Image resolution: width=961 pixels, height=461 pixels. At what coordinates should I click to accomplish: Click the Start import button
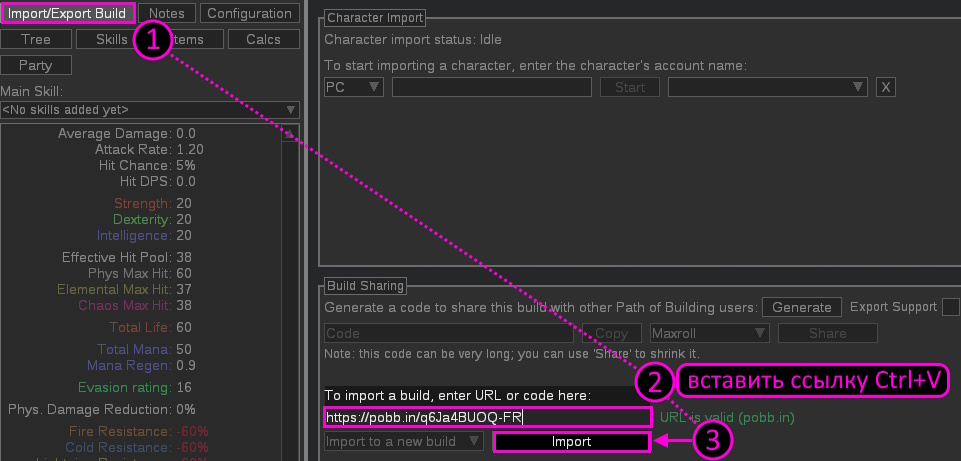(629, 87)
